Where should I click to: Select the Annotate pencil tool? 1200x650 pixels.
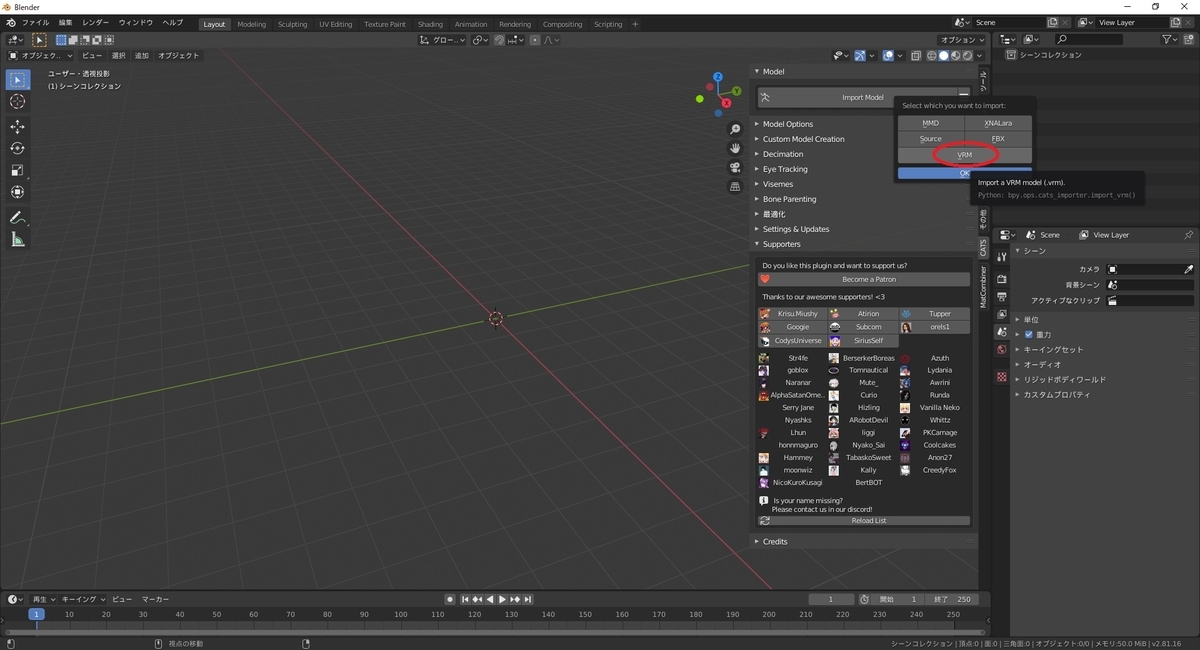tap(17, 217)
